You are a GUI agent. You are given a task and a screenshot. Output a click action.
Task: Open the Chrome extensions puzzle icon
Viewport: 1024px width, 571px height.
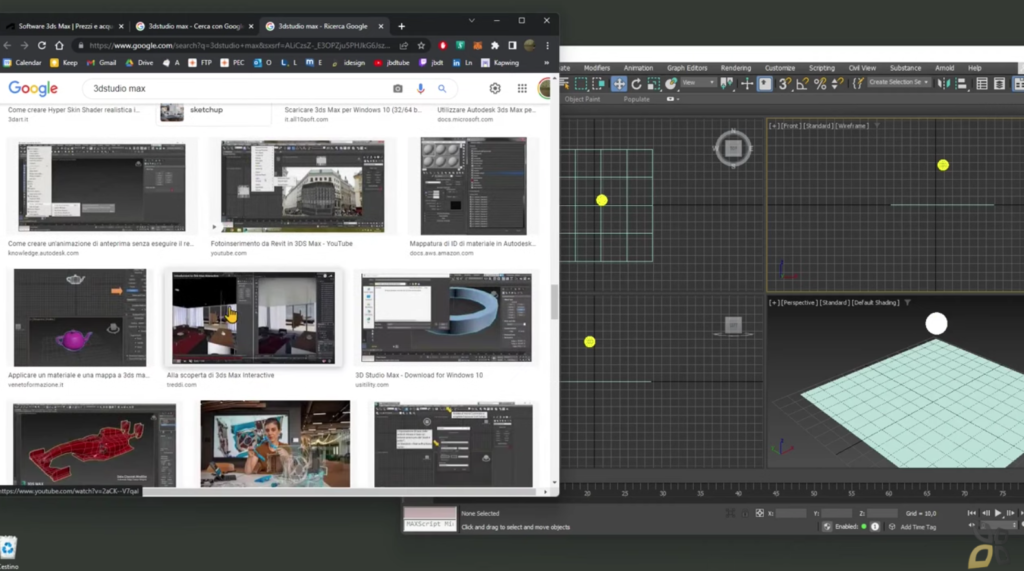coord(495,46)
